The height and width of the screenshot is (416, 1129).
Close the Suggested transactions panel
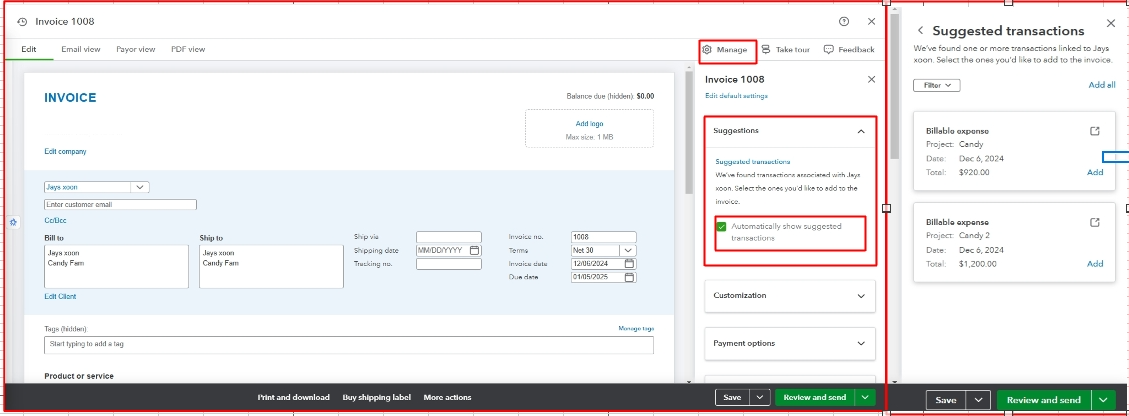pyautogui.click(x=1110, y=24)
